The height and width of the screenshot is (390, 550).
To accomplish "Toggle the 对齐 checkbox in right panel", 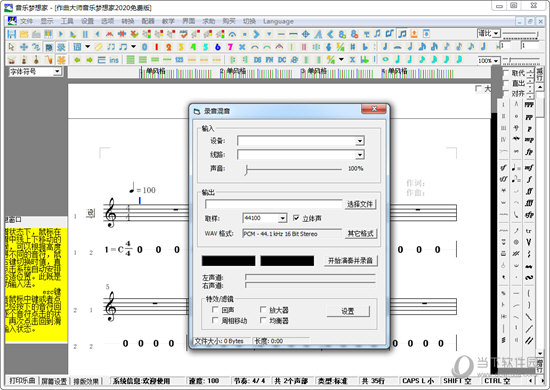I will (505, 93).
